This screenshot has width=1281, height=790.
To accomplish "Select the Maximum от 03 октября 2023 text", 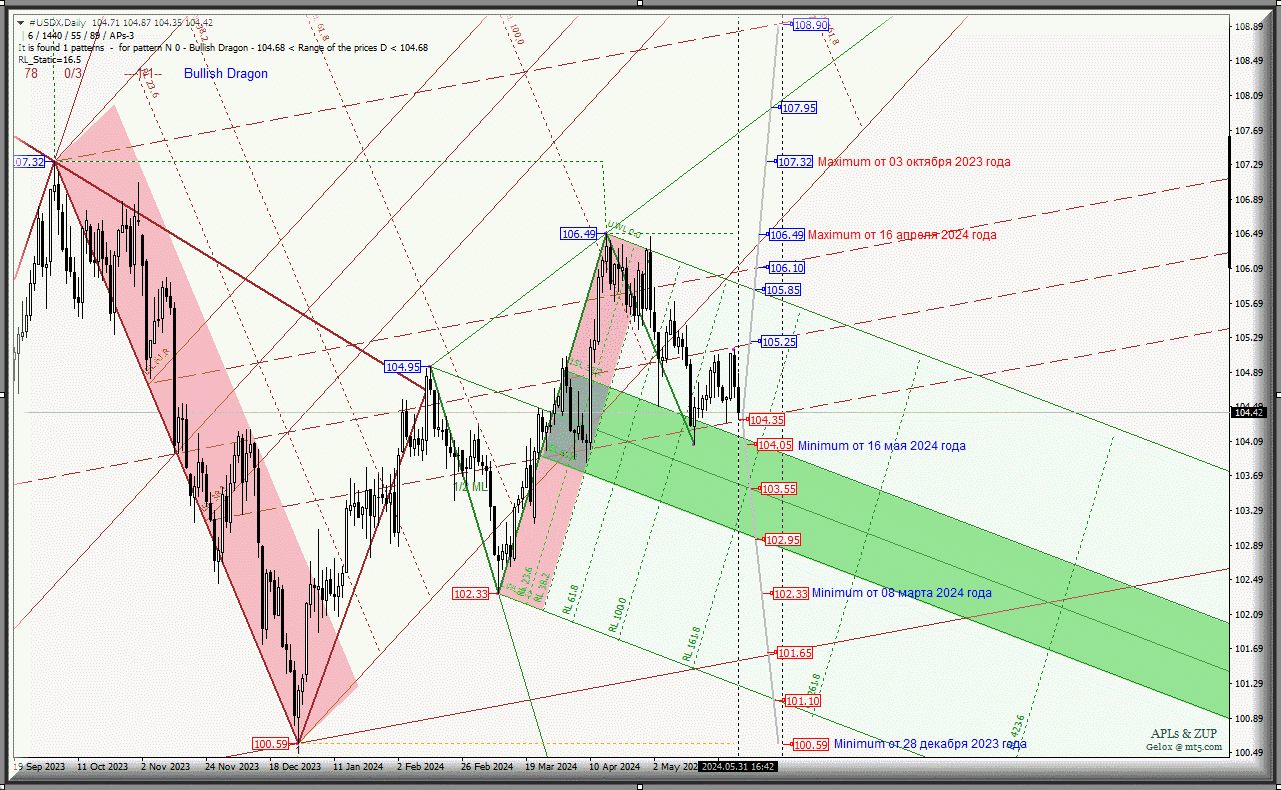I will (913, 162).
